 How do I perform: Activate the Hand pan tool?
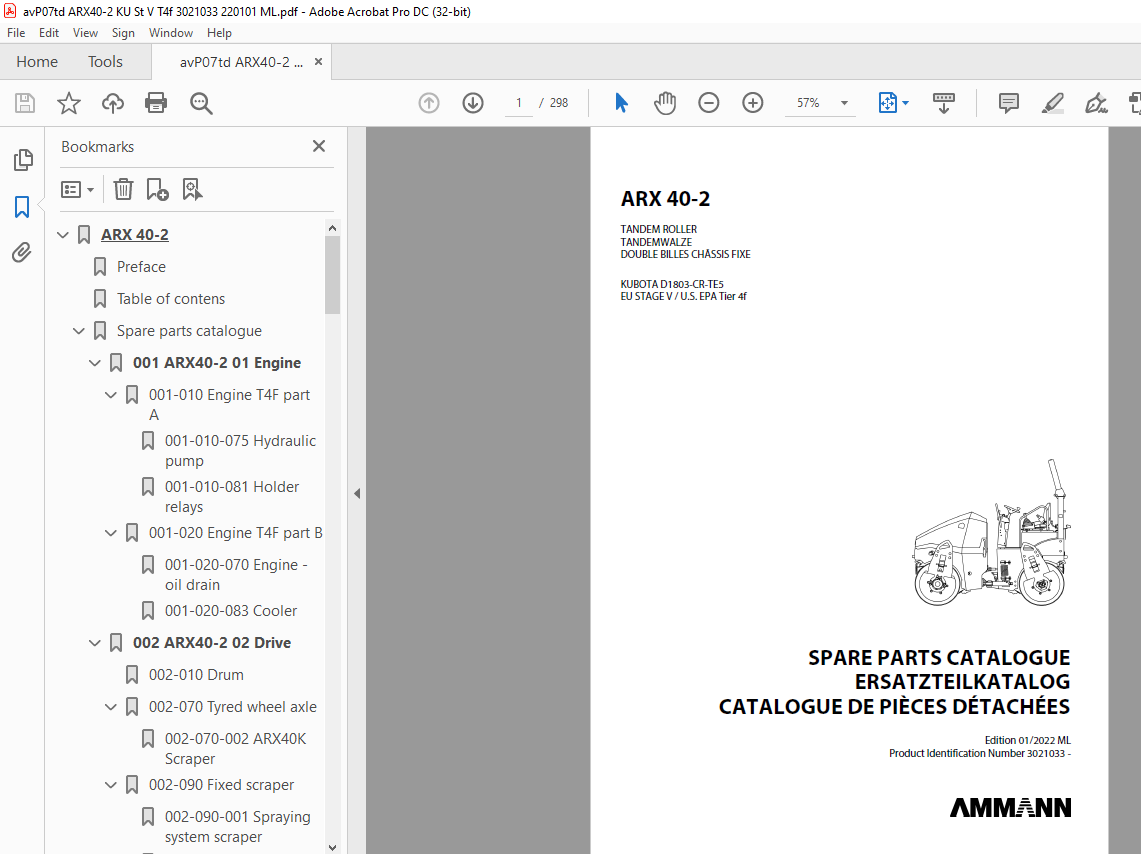[664, 103]
